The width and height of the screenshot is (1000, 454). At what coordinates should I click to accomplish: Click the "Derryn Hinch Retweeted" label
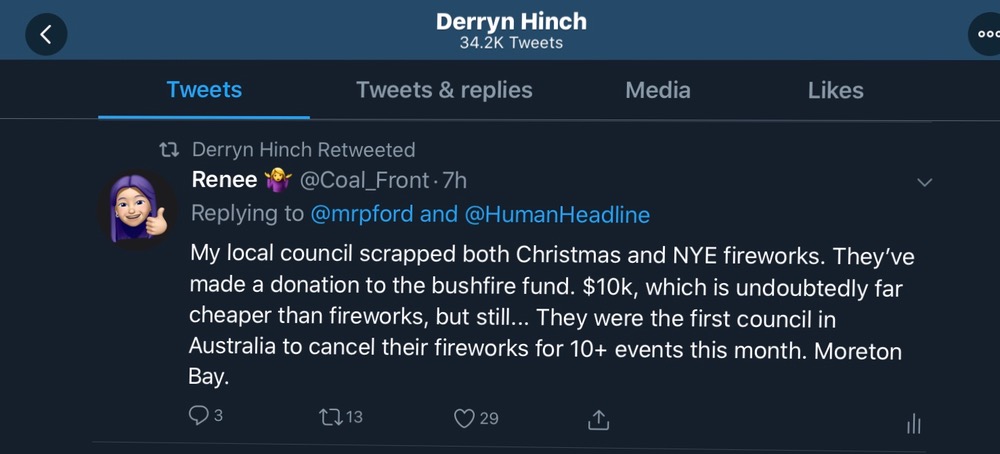coord(302,150)
